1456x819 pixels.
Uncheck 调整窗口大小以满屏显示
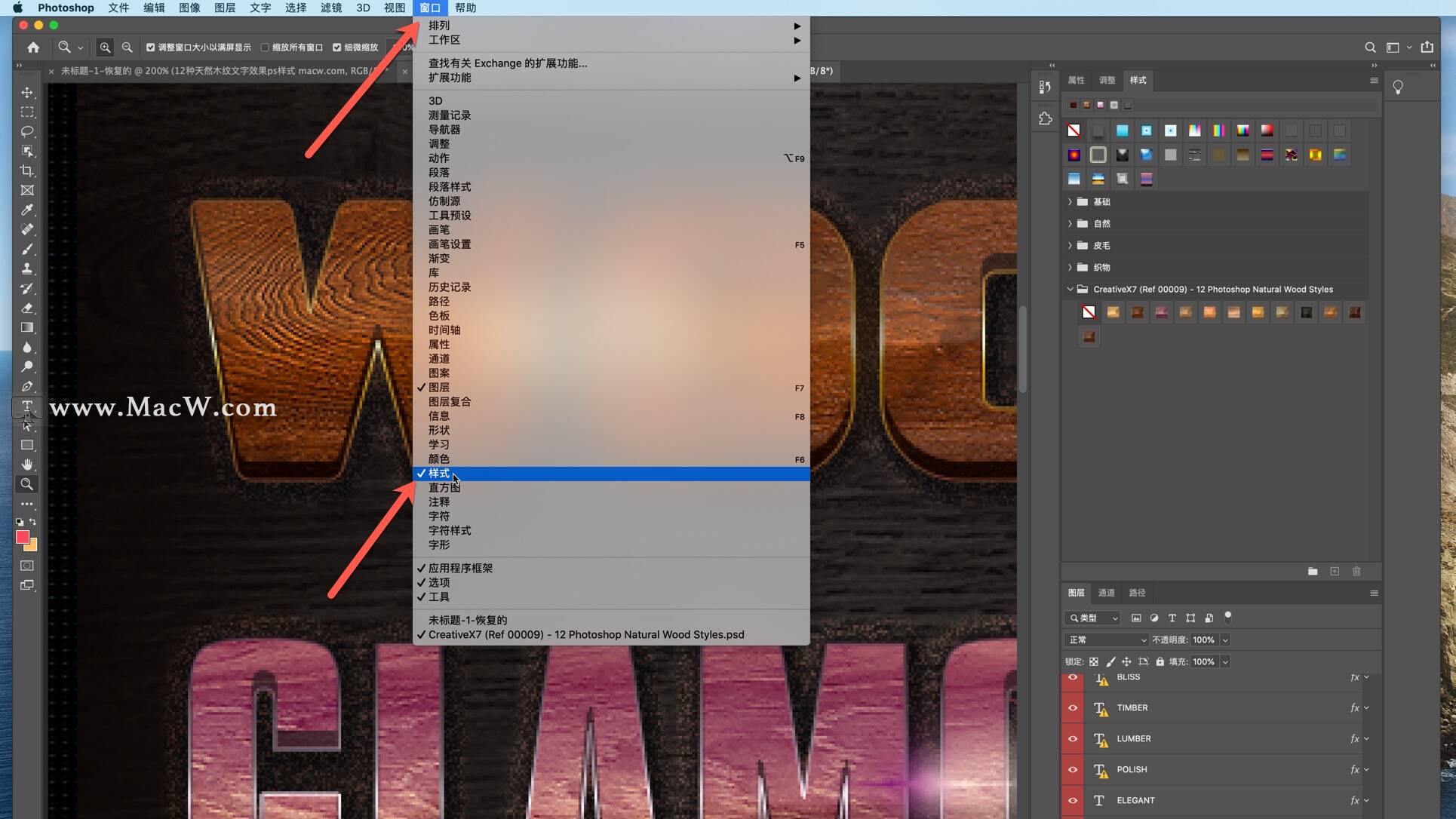coord(151,47)
